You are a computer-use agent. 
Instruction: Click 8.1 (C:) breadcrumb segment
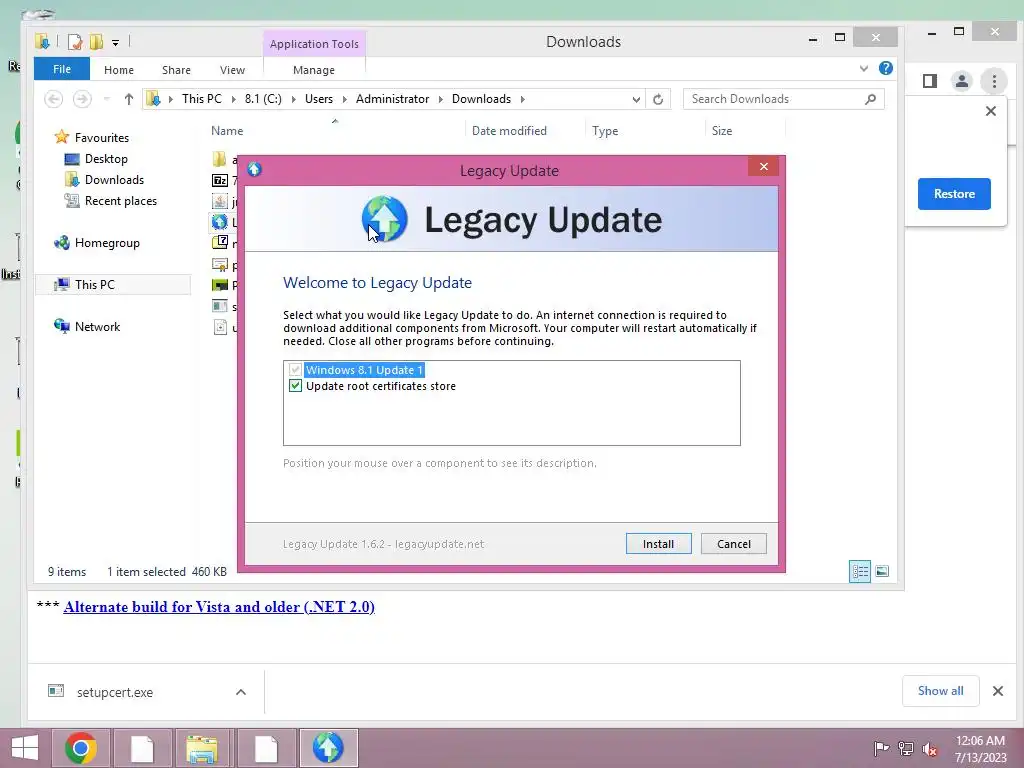(263, 99)
